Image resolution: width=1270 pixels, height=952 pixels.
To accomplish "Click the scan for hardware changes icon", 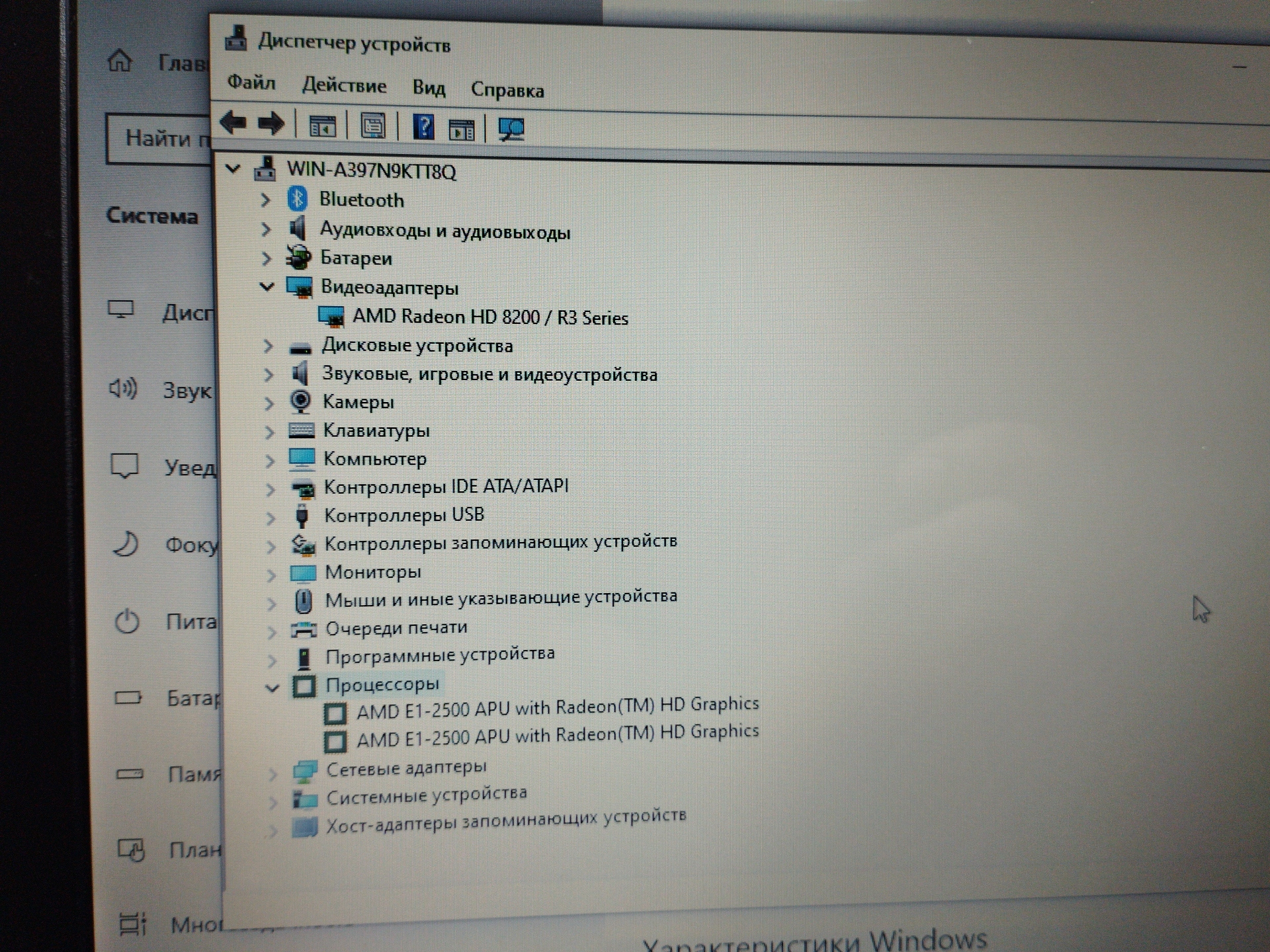I will tap(511, 129).
